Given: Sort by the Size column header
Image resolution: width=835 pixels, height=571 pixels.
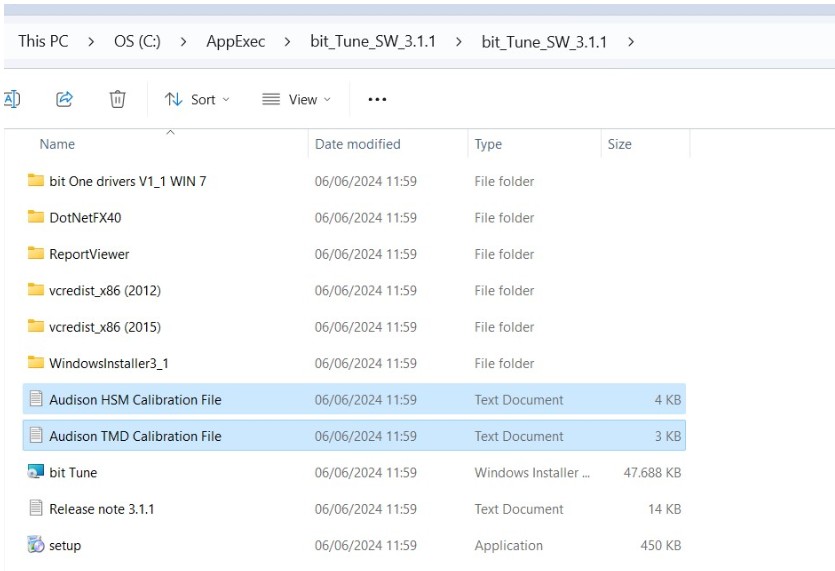Looking at the screenshot, I should tap(619, 144).
